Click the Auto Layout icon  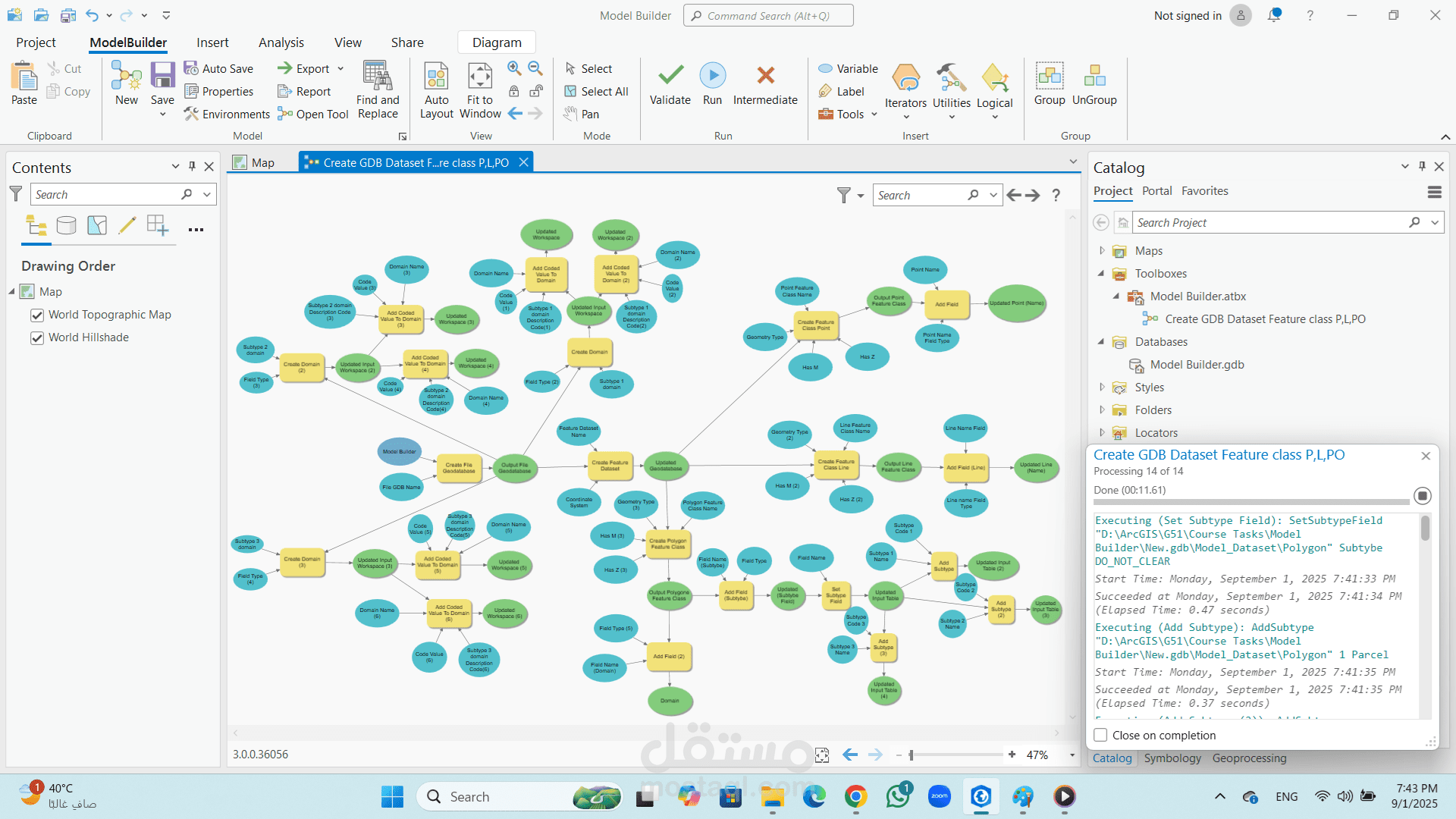pyautogui.click(x=437, y=77)
